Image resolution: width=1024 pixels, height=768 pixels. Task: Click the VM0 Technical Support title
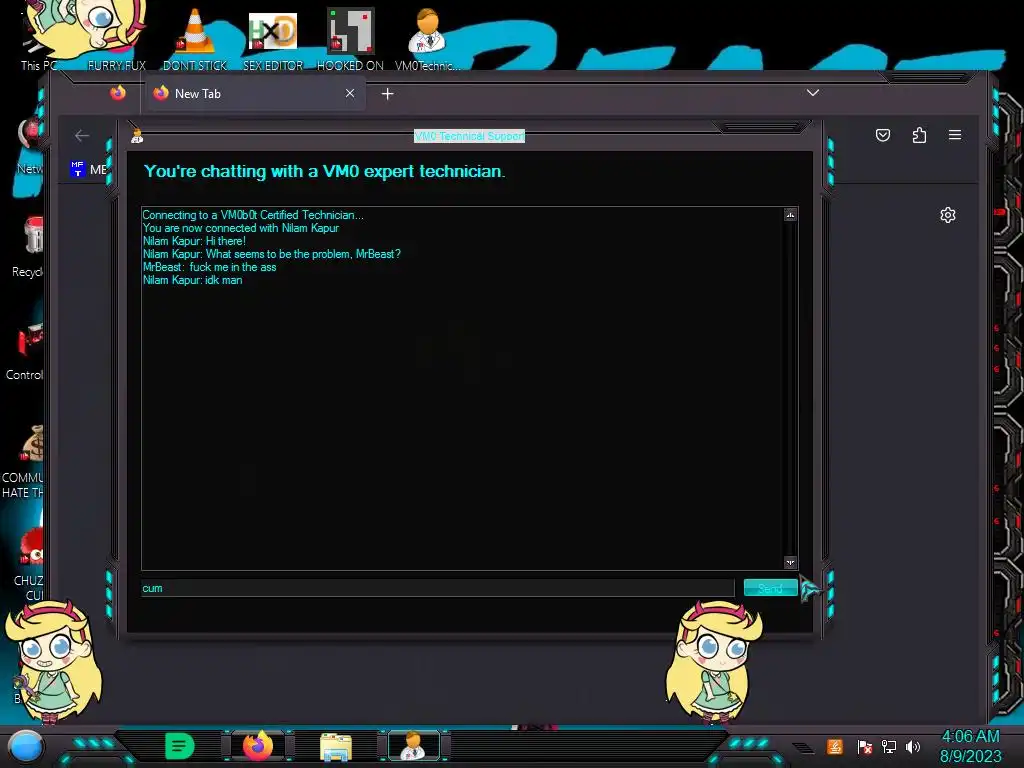(x=469, y=136)
